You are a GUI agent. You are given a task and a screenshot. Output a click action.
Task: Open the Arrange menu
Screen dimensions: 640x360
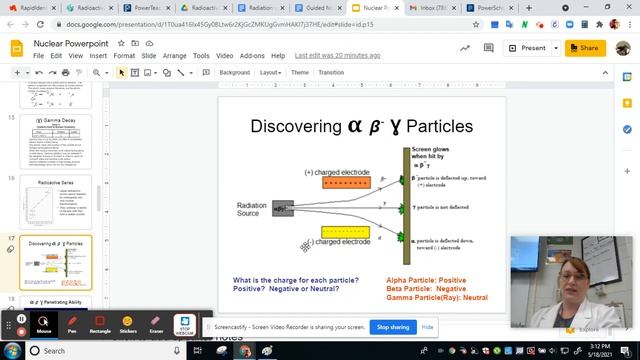[x=174, y=56]
